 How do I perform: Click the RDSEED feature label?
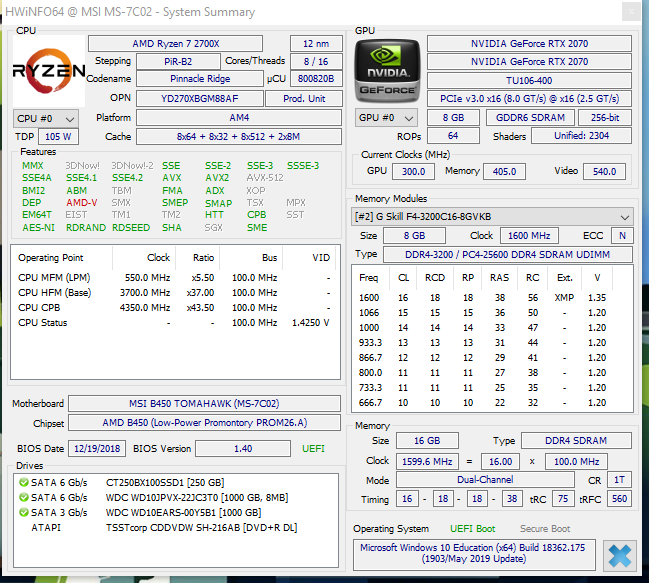pos(131,228)
